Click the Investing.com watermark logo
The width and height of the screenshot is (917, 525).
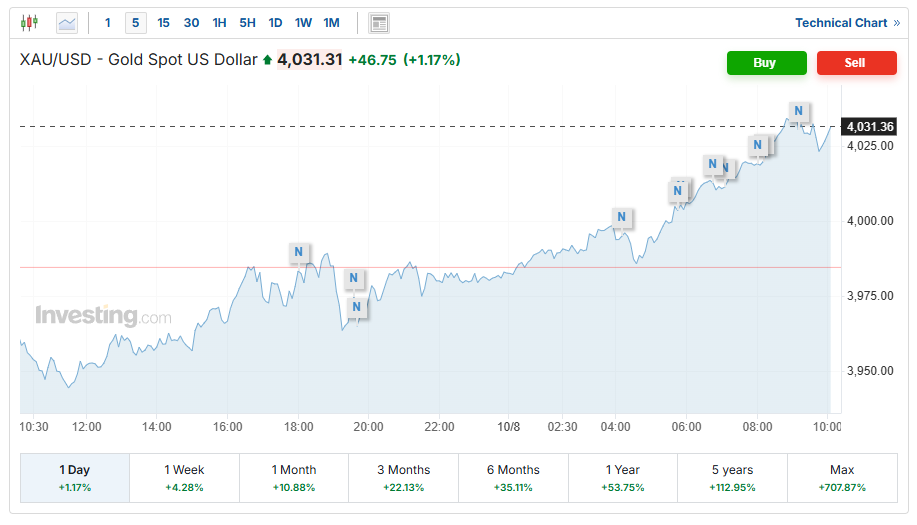pyautogui.click(x=103, y=316)
